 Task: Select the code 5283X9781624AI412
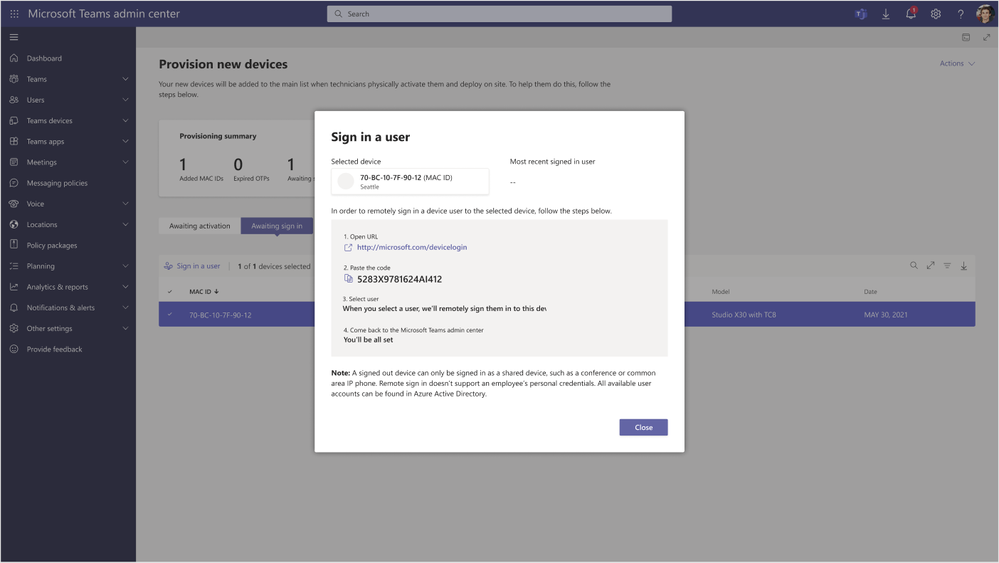click(x=399, y=279)
